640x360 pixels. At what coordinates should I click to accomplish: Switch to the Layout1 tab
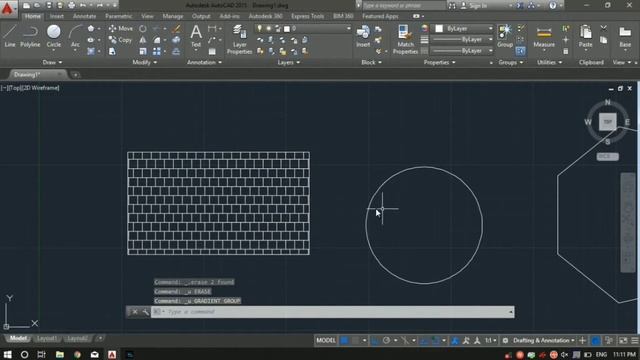pyautogui.click(x=47, y=338)
